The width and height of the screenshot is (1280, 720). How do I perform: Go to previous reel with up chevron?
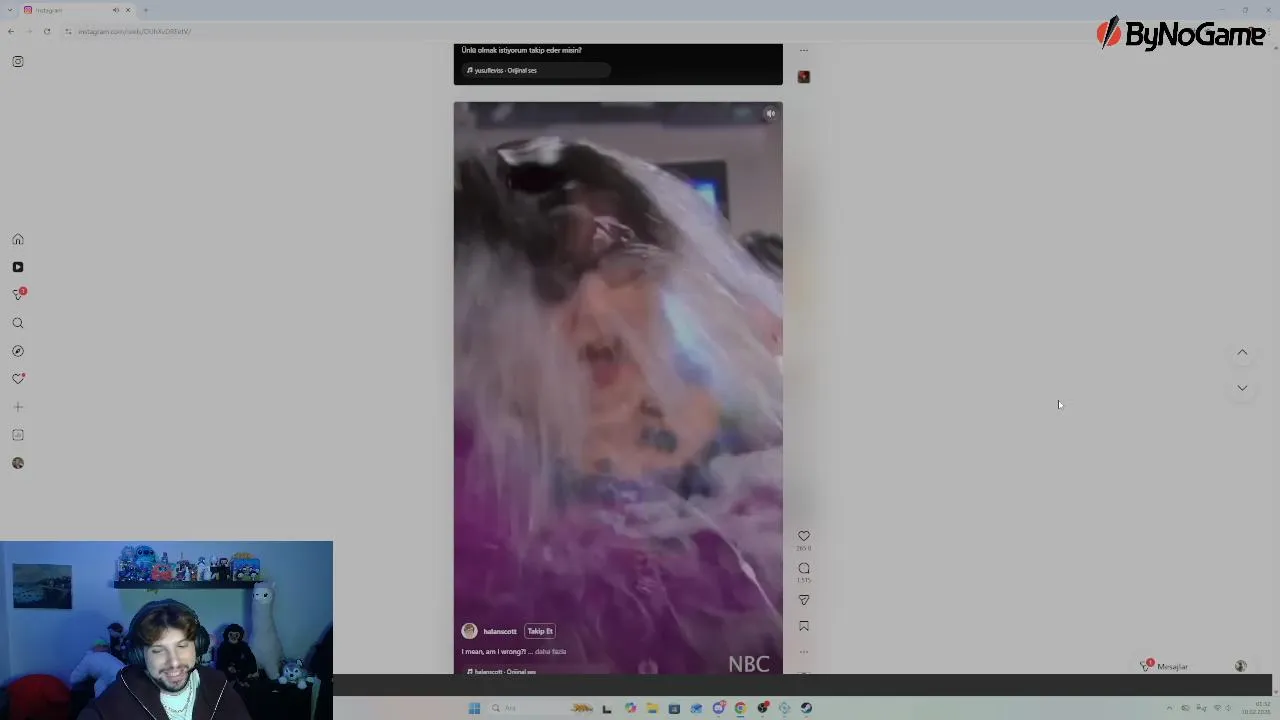(x=1242, y=352)
